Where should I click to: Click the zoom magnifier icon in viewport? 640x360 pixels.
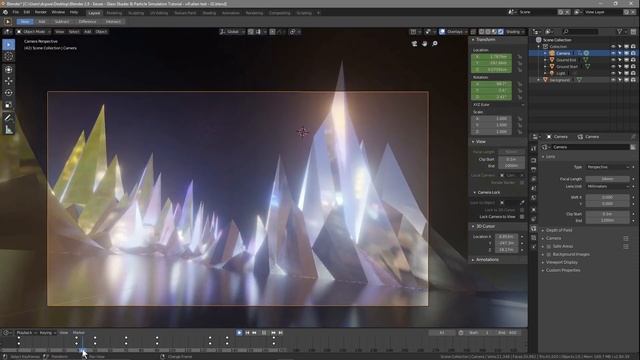(435, 44)
